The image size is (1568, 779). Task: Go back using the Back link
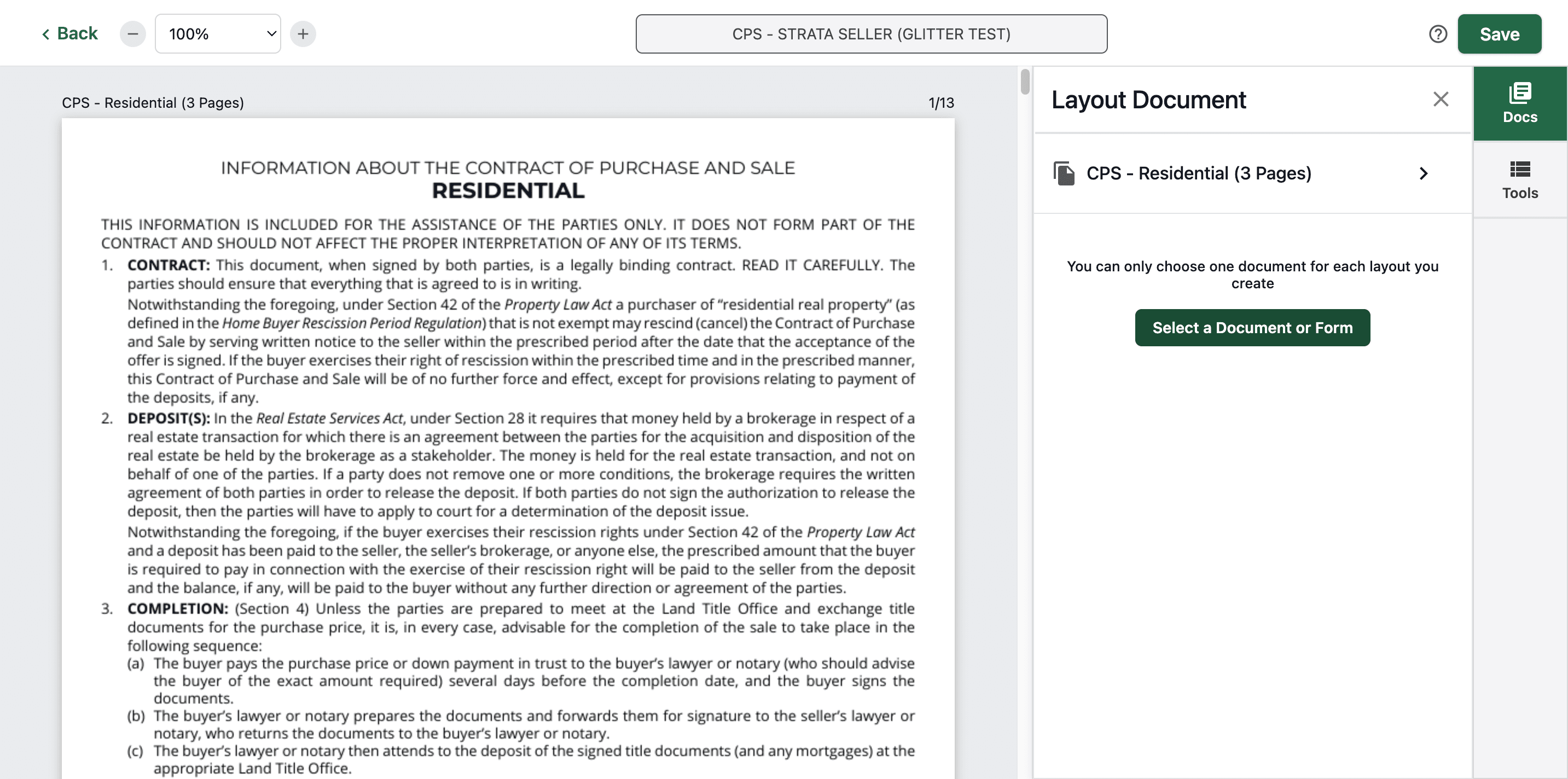tap(69, 33)
